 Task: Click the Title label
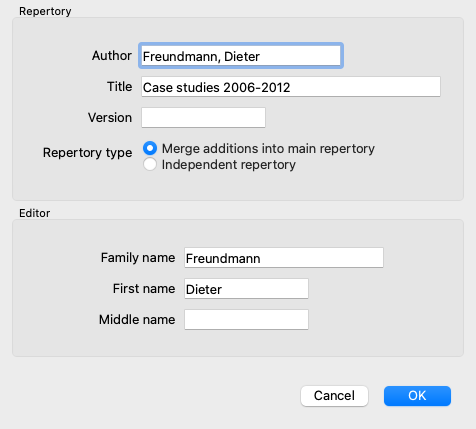(x=120, y=87)
